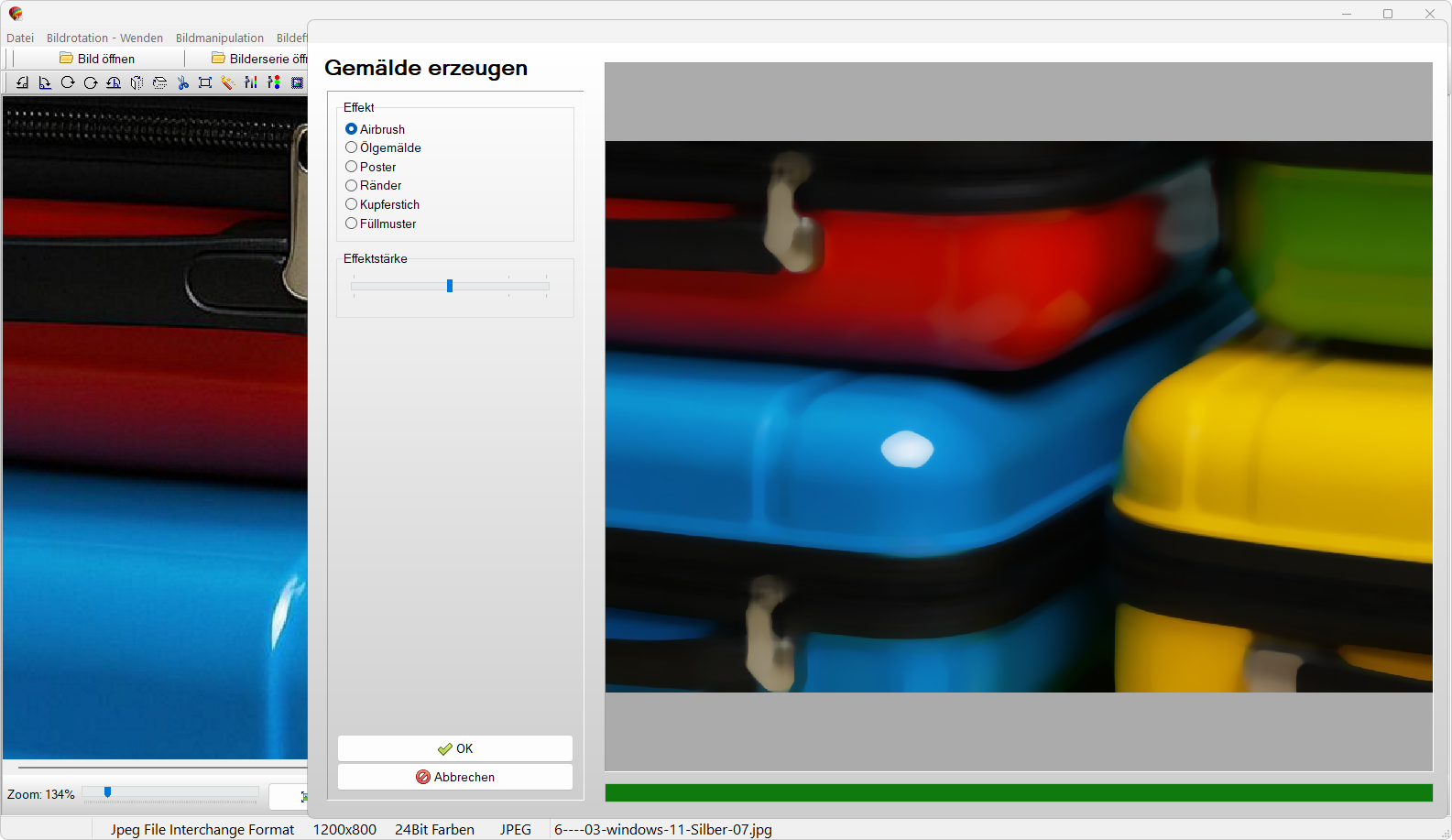Click the picture frame icon in toolbar
Image resolution: width=1452 pixels, height=840 pixels.
tap(297, 82)
